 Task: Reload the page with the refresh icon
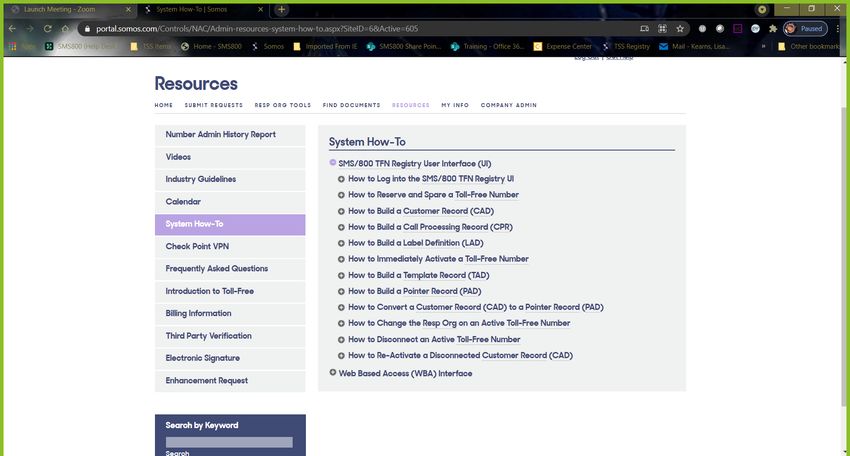coord(48,29)
